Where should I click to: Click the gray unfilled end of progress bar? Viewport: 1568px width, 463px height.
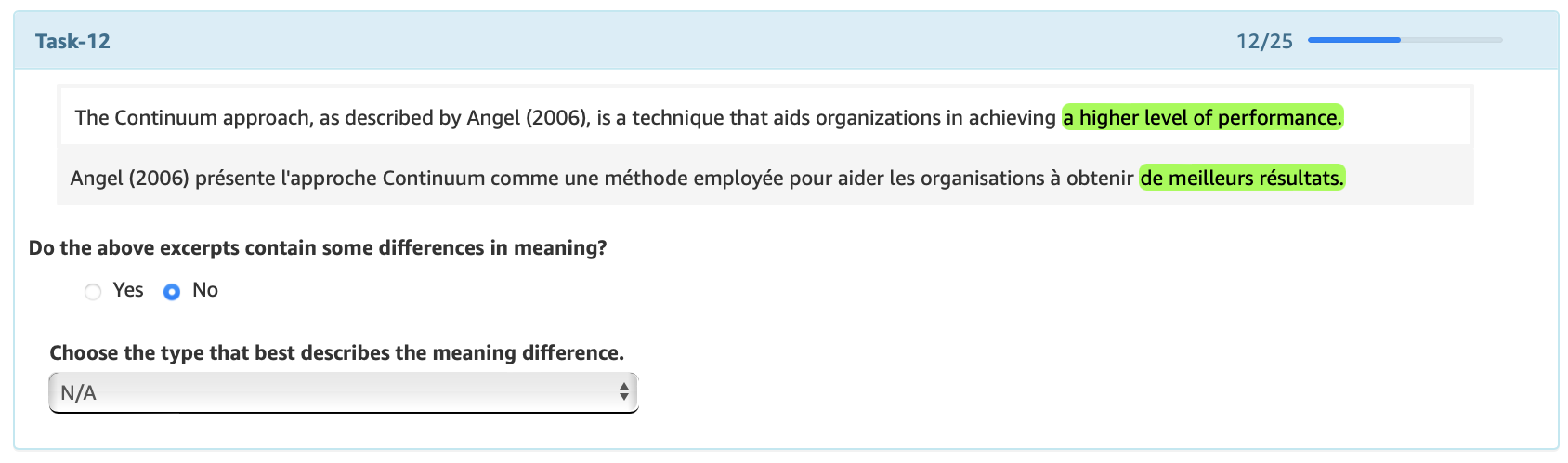coord(1468,40)
